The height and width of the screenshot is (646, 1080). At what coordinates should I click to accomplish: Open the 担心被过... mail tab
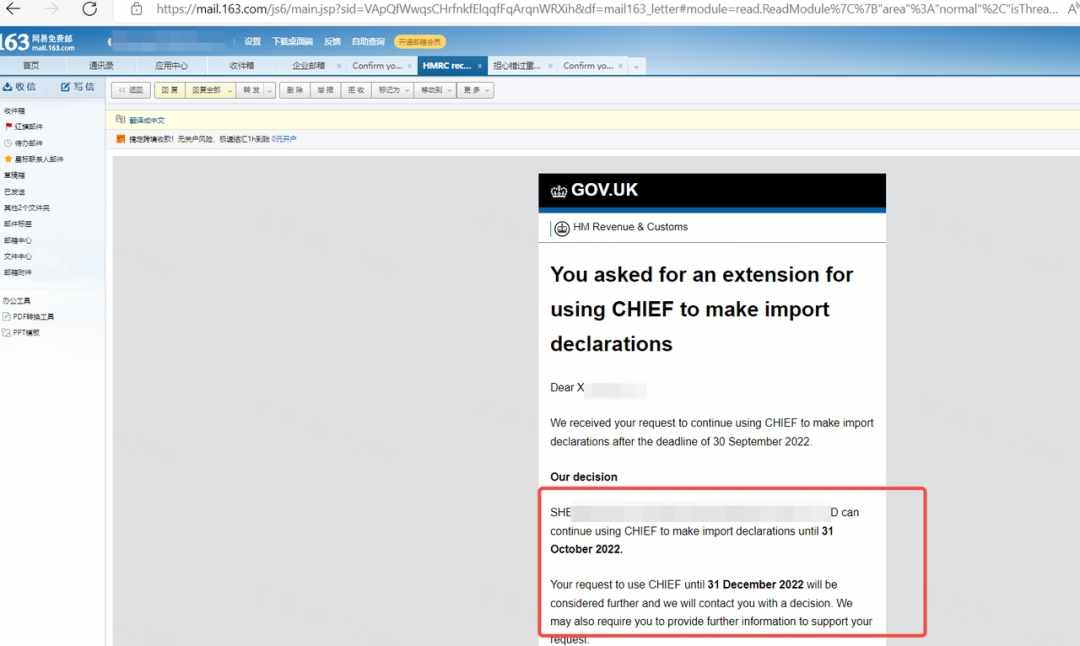tap(517, 65)
